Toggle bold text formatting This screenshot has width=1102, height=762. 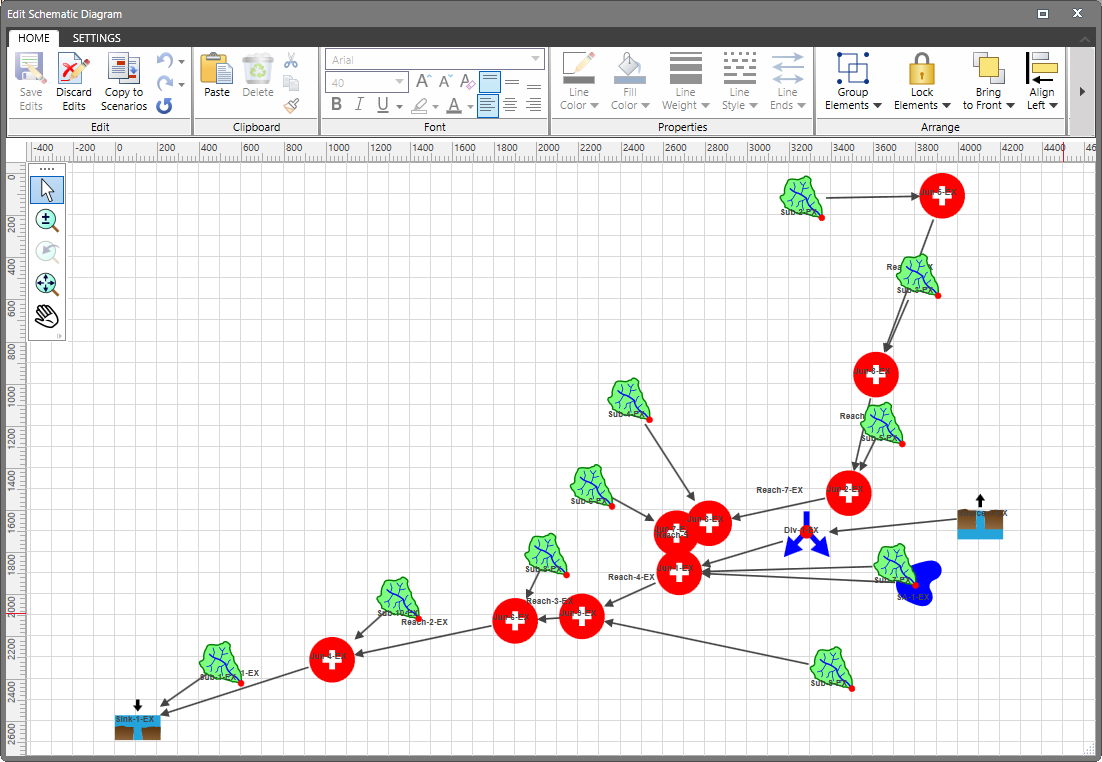[x=337, y=104]
